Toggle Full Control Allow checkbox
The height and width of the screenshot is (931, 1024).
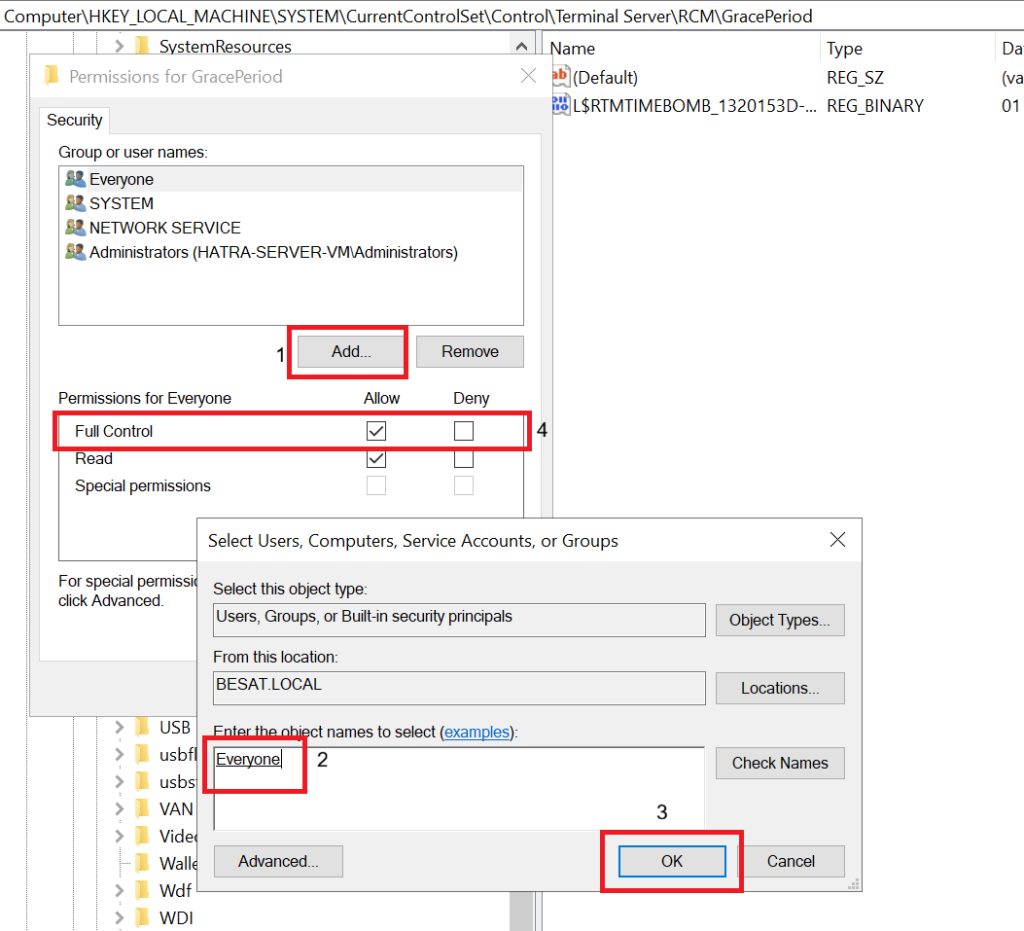pyautogui.click(x=376, y=431)
